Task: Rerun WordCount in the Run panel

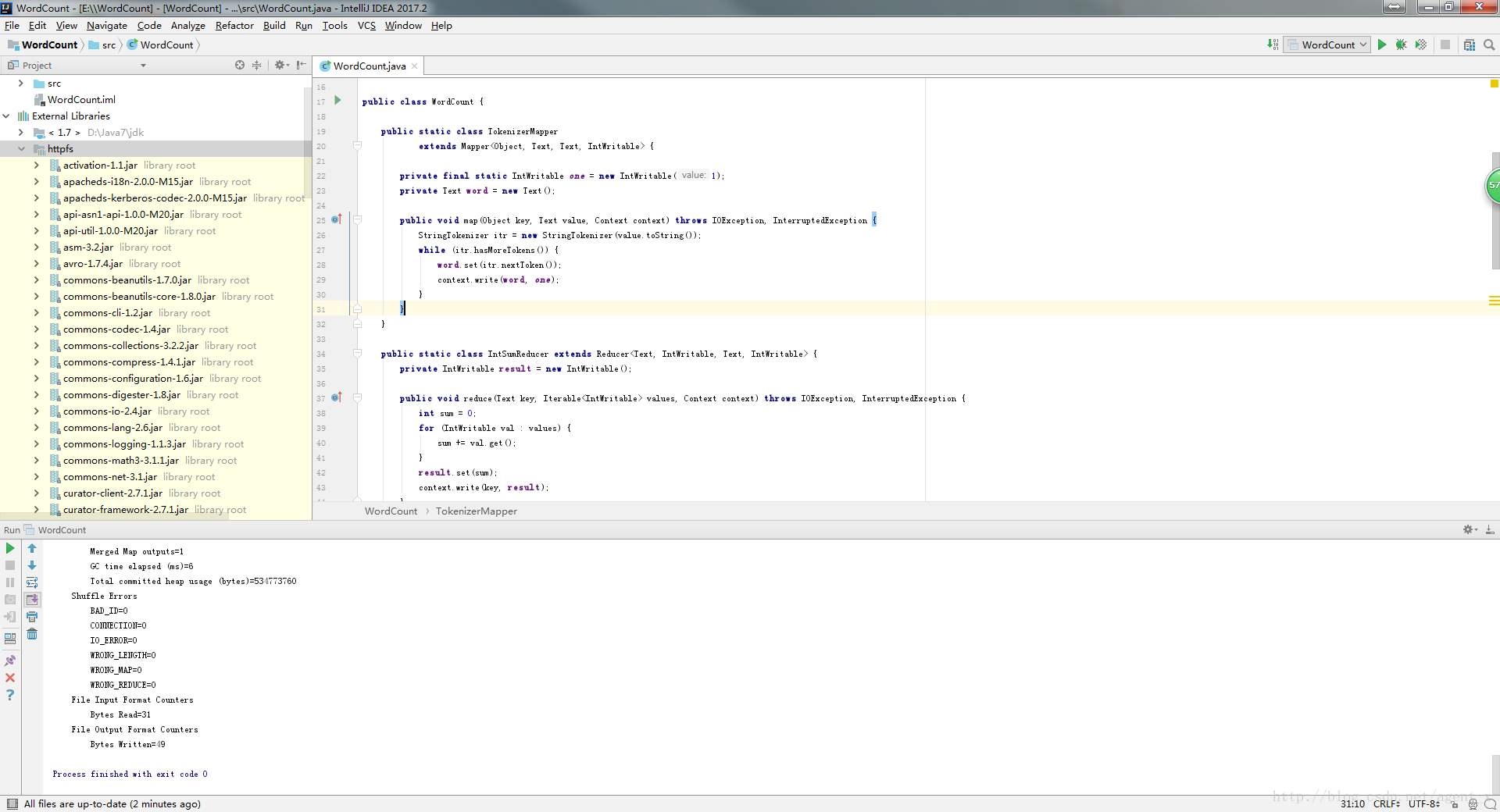Action: 10,548
